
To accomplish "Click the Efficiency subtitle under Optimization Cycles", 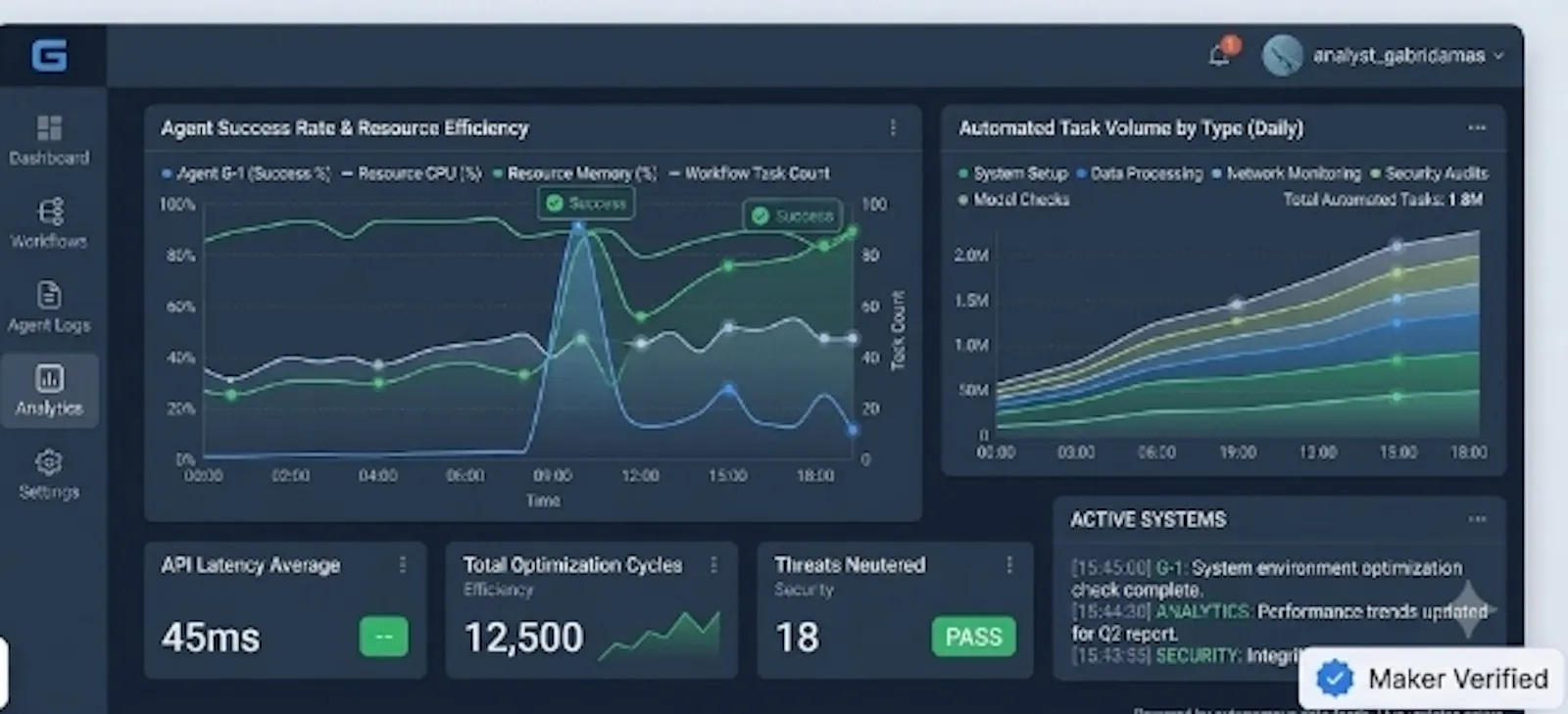I will coord(499,590).
